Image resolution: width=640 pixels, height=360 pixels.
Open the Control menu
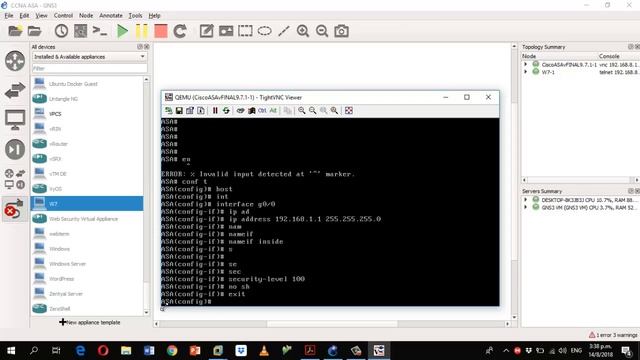click(x=63, y=16)
